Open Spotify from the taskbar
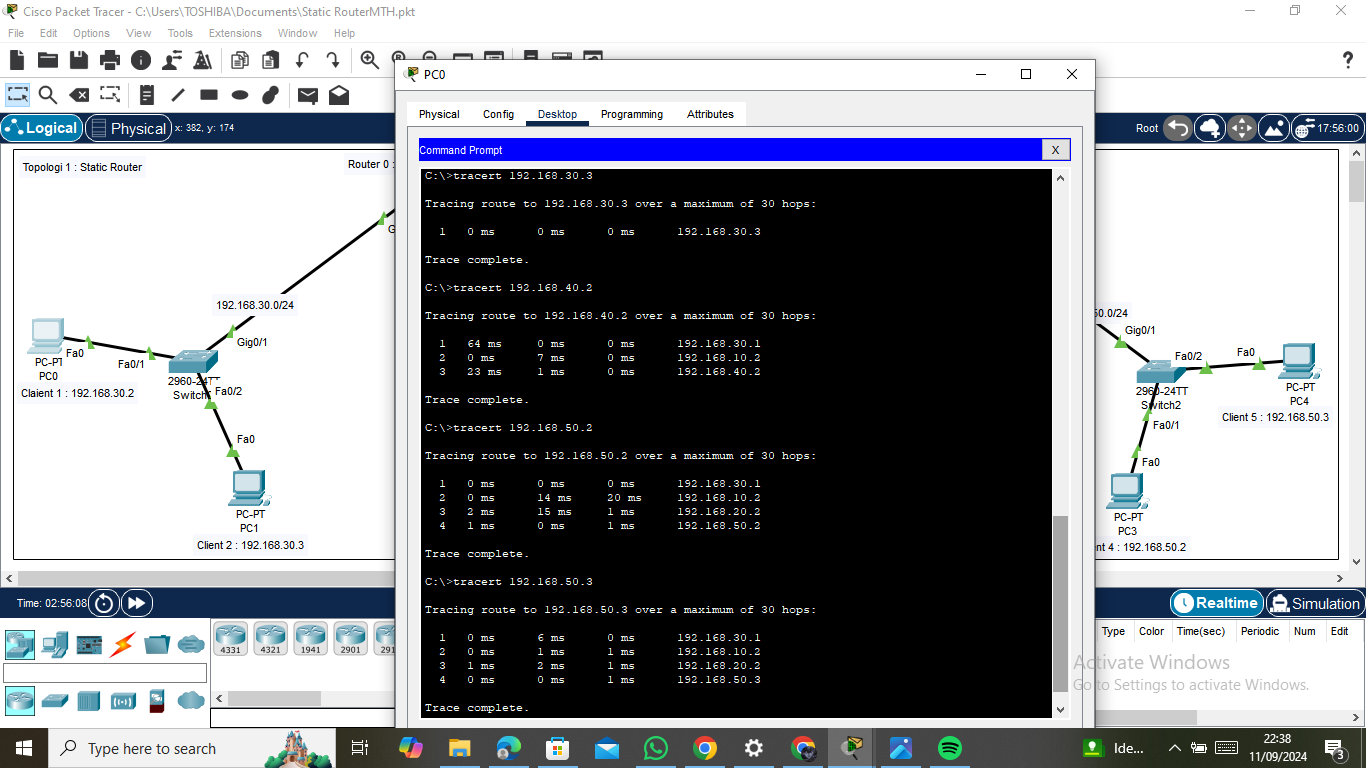 pos(950,748)
